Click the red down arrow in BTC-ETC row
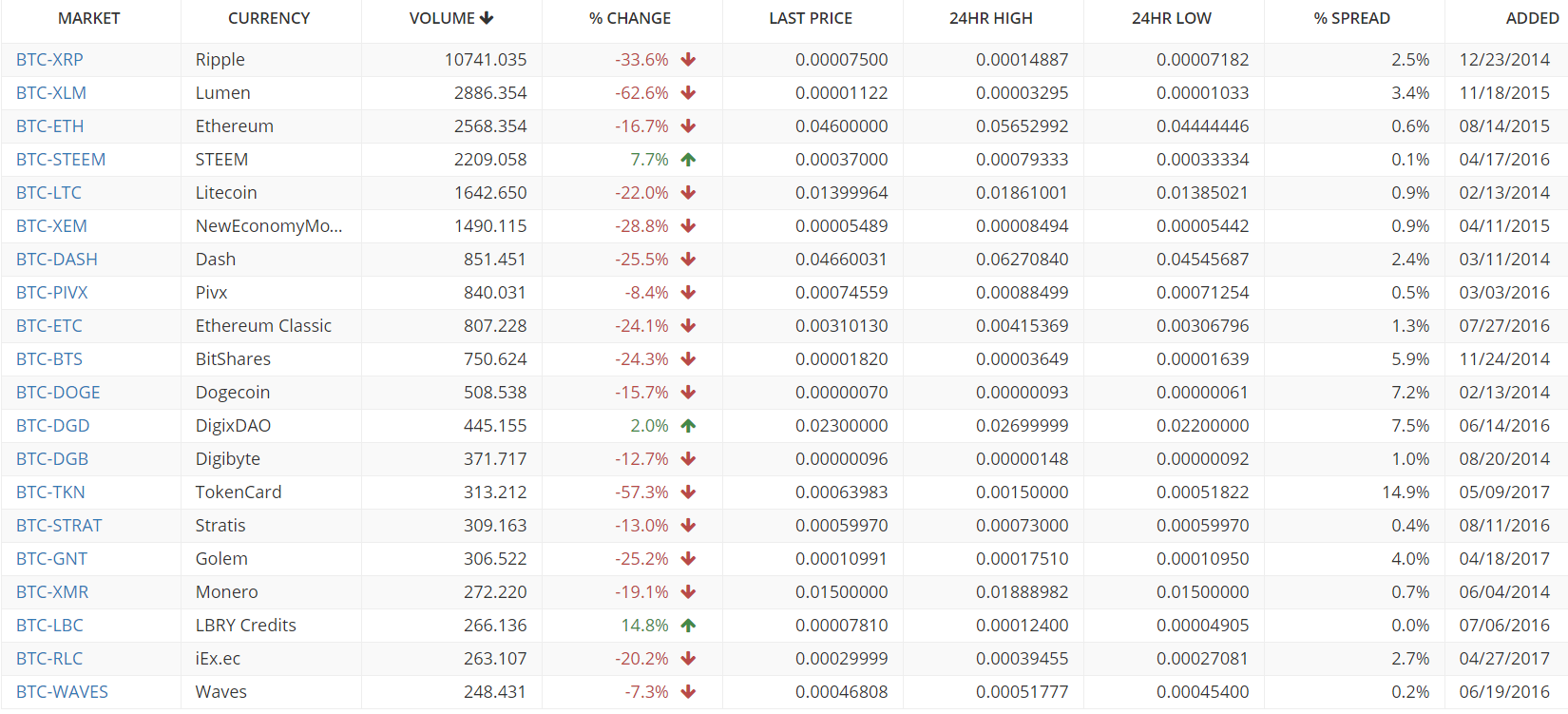The image size is (1568, 714). pos(688,326)
